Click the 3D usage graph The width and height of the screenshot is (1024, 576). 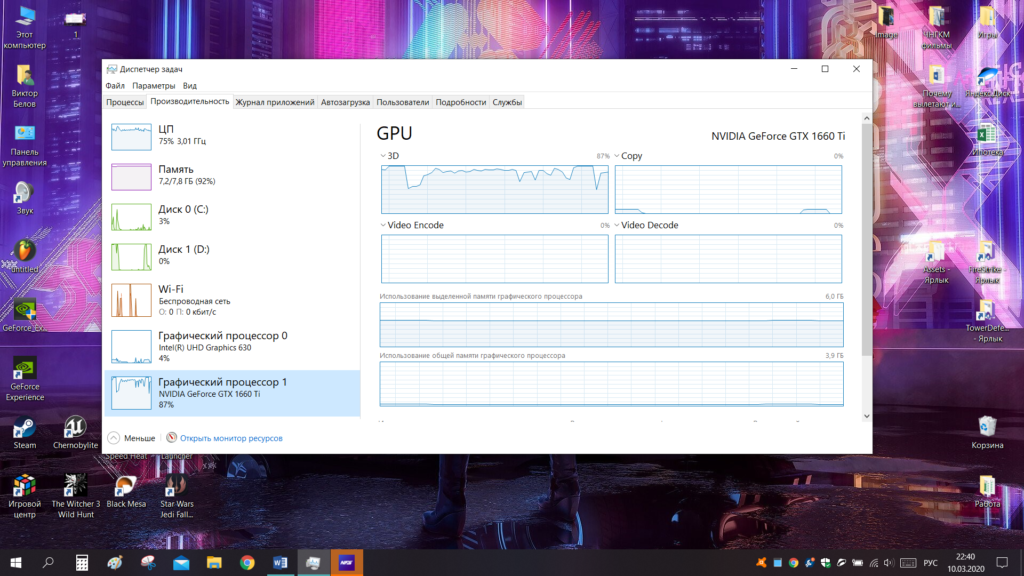[494, 189]
